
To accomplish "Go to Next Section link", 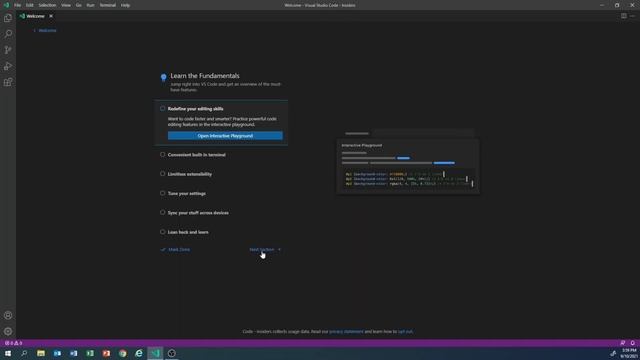I will click(x=265, y=249).
